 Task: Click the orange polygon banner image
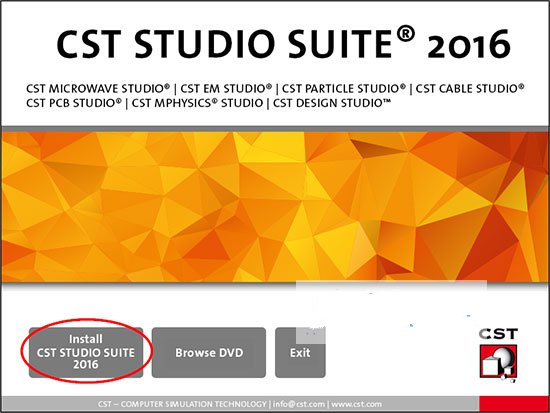point(275,207)
